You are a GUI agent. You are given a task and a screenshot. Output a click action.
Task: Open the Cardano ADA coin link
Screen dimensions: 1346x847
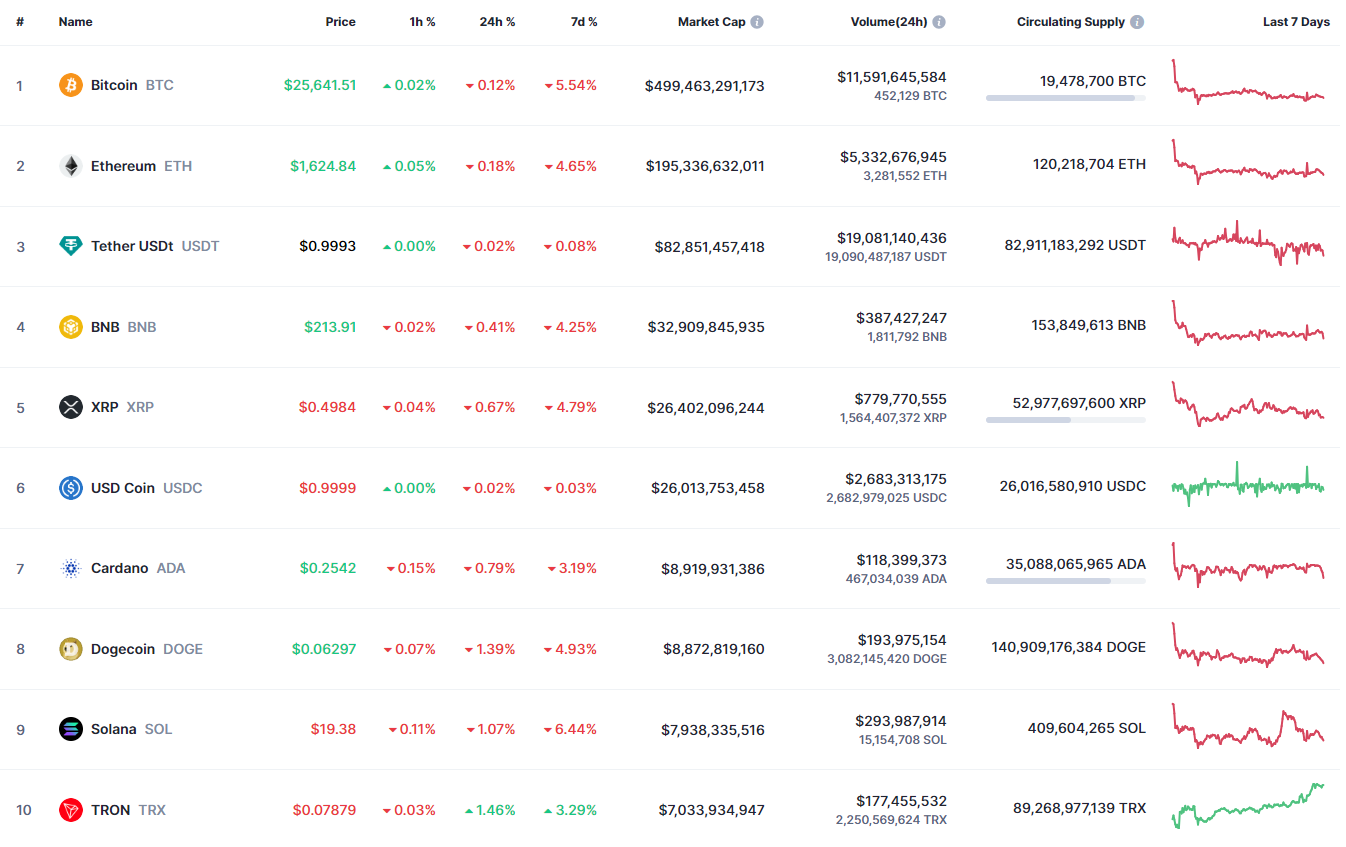pos(137,568)
